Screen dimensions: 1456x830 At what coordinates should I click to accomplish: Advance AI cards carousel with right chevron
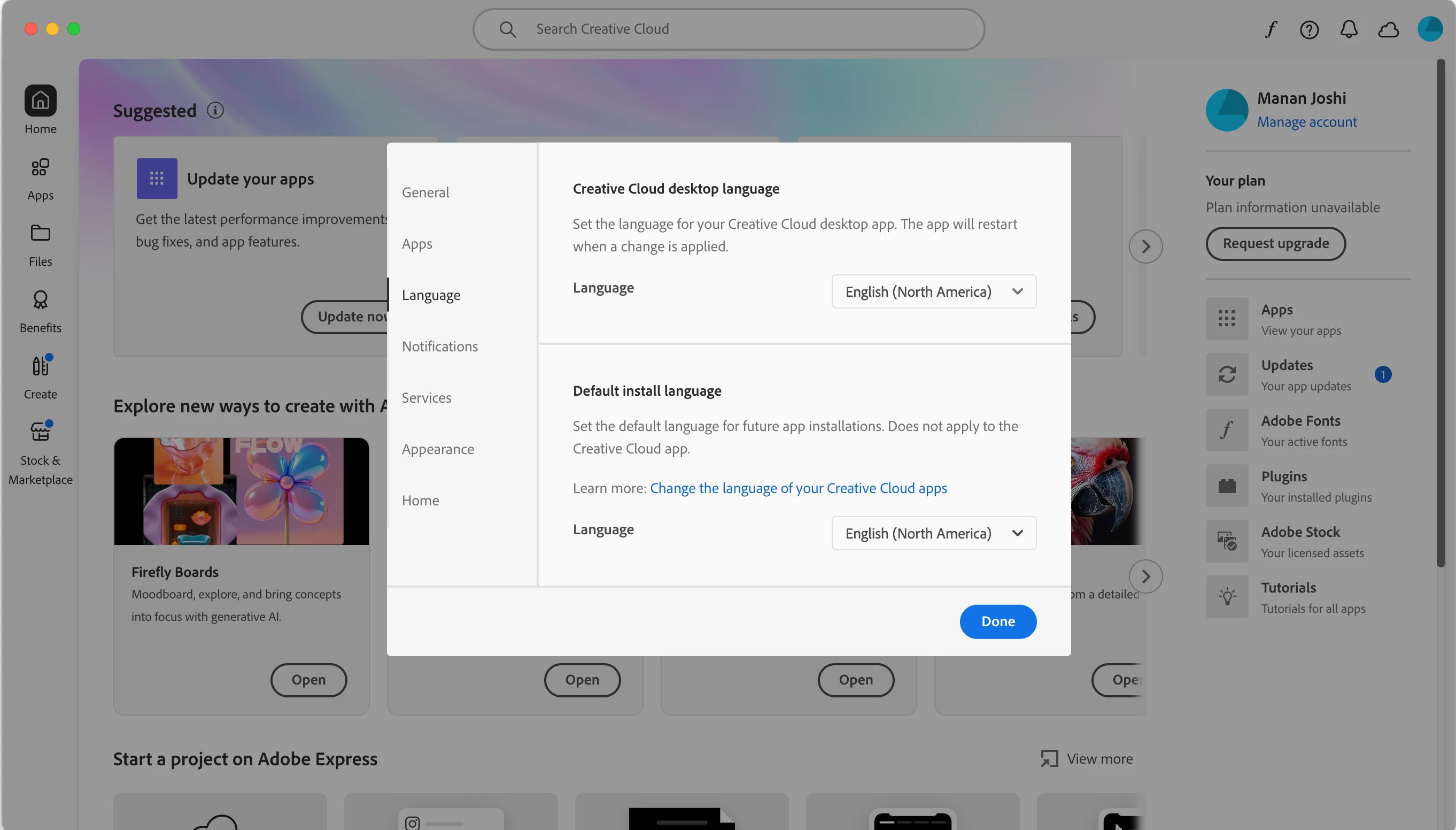pyautogui.click(x=1145, y=577)
